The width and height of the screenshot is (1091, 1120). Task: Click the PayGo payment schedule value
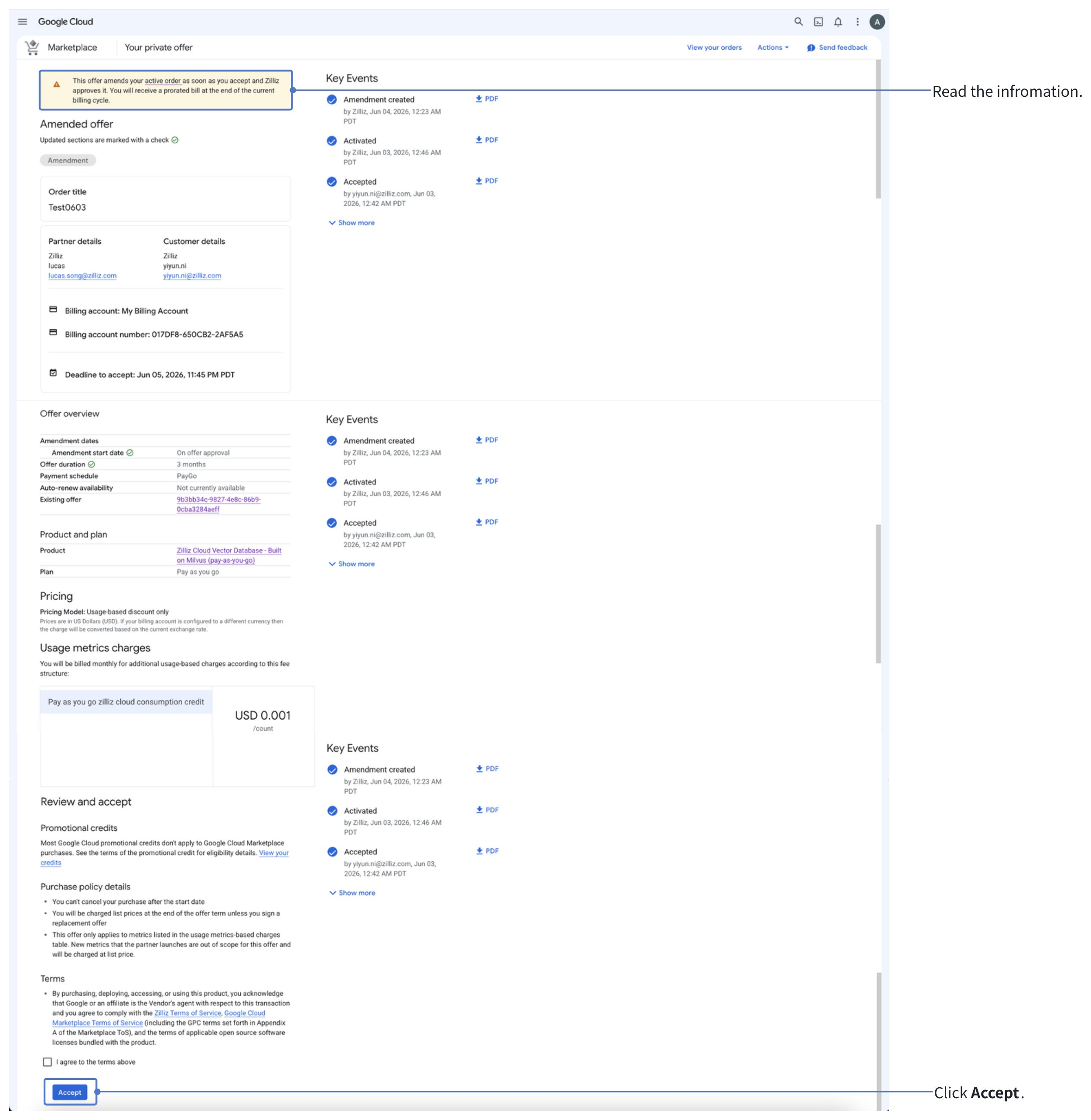(x=186, y=476)
